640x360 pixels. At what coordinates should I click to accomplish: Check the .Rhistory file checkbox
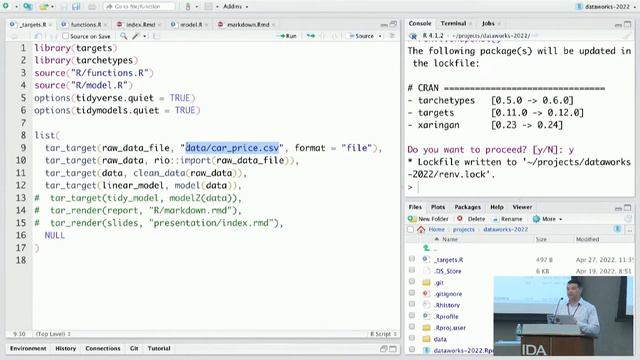point(412,304)
